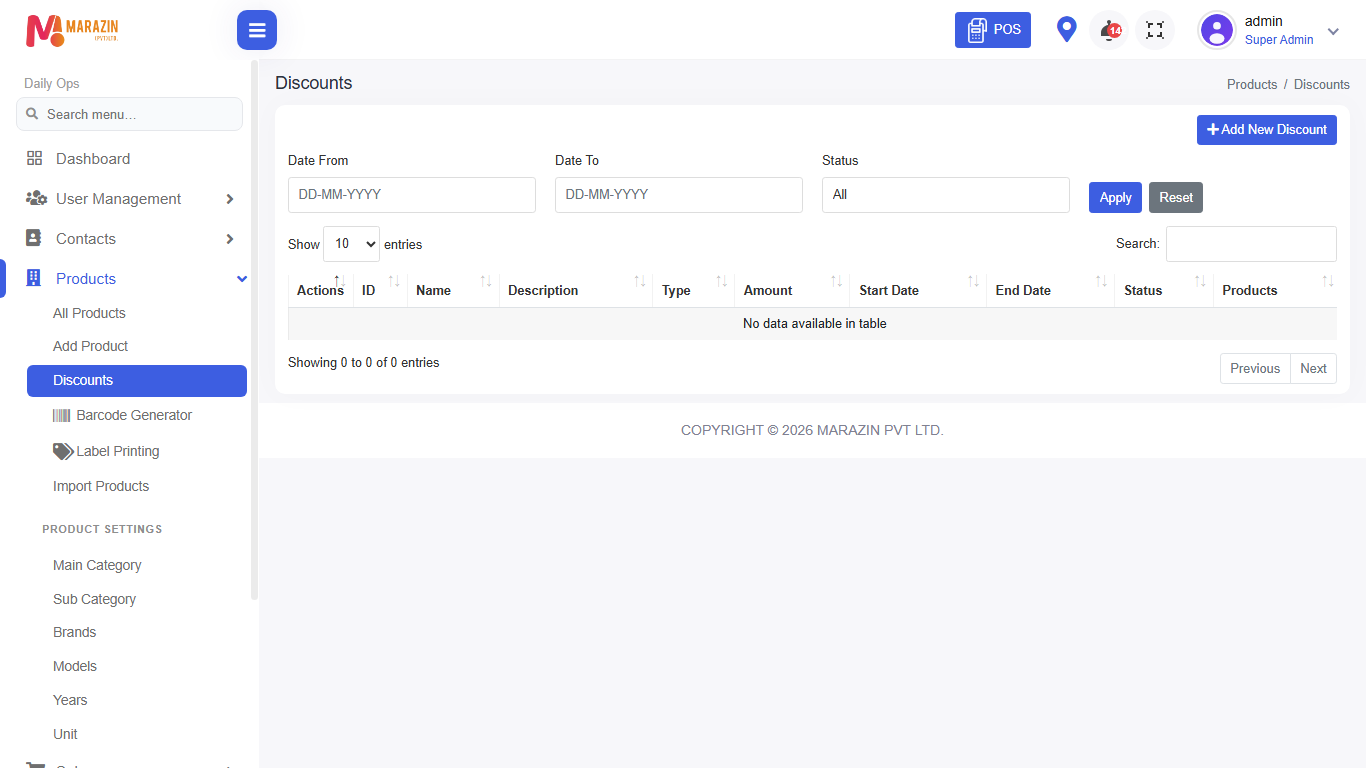The height and width of the screenshot is (768, 1366).
Task: Open the notifications bell with 14 badge
Action: coord(1110,30)
